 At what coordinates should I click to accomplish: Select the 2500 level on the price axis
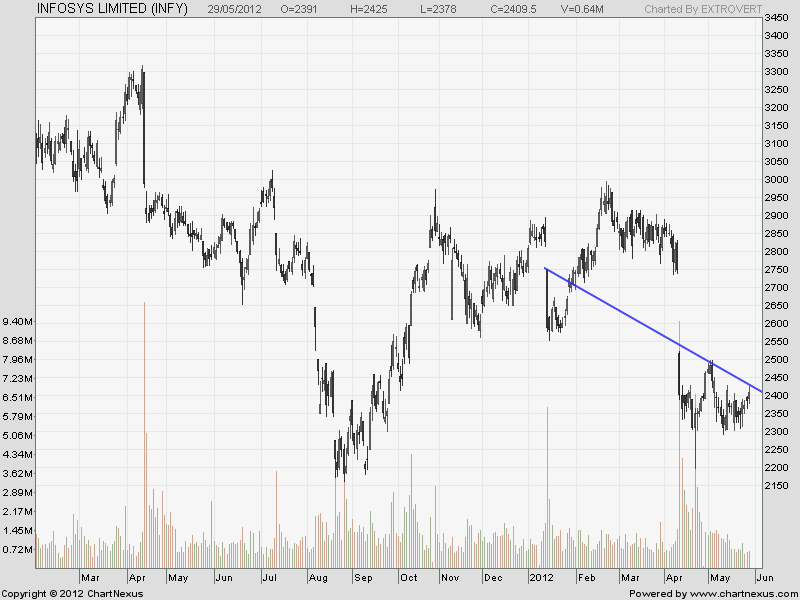point(774,359)
